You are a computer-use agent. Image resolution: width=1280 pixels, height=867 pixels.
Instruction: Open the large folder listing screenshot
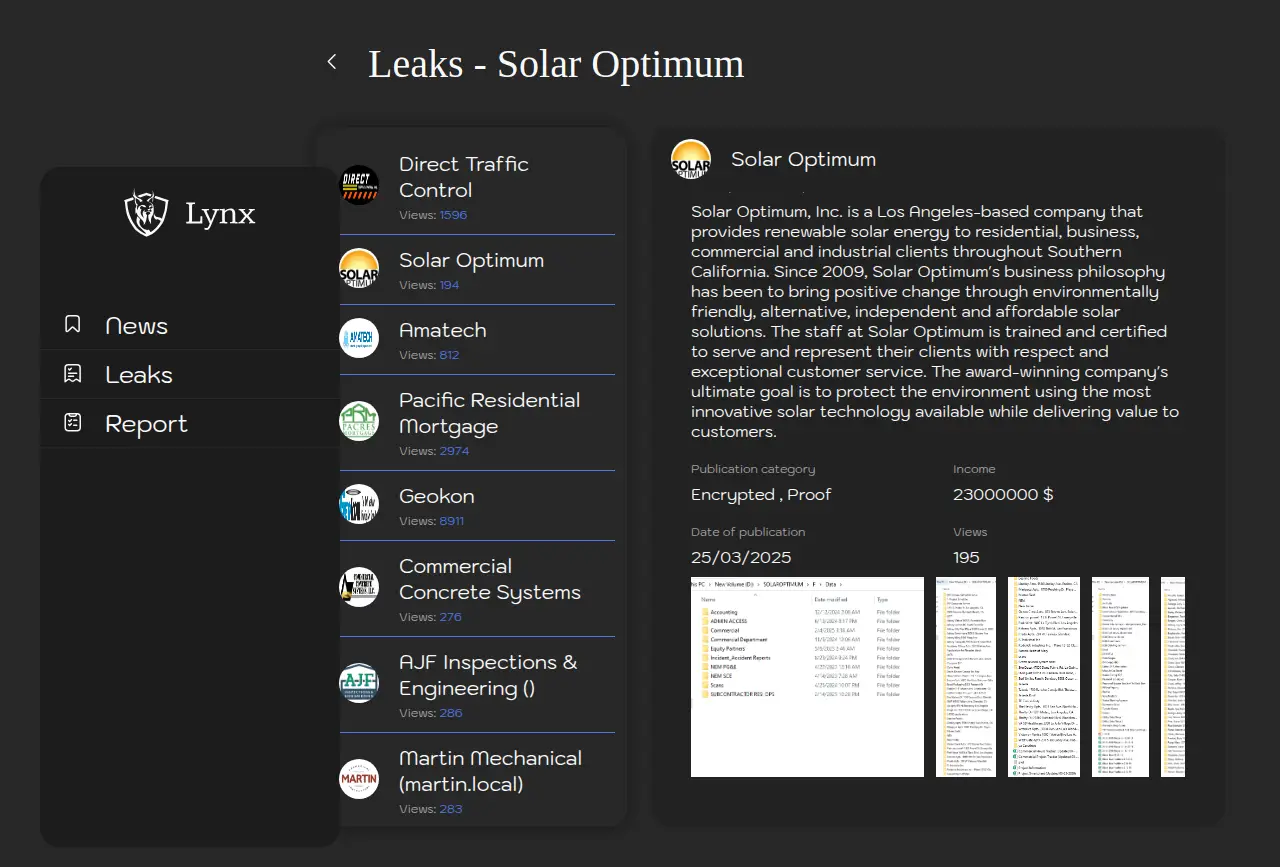(x=807, y=677)
